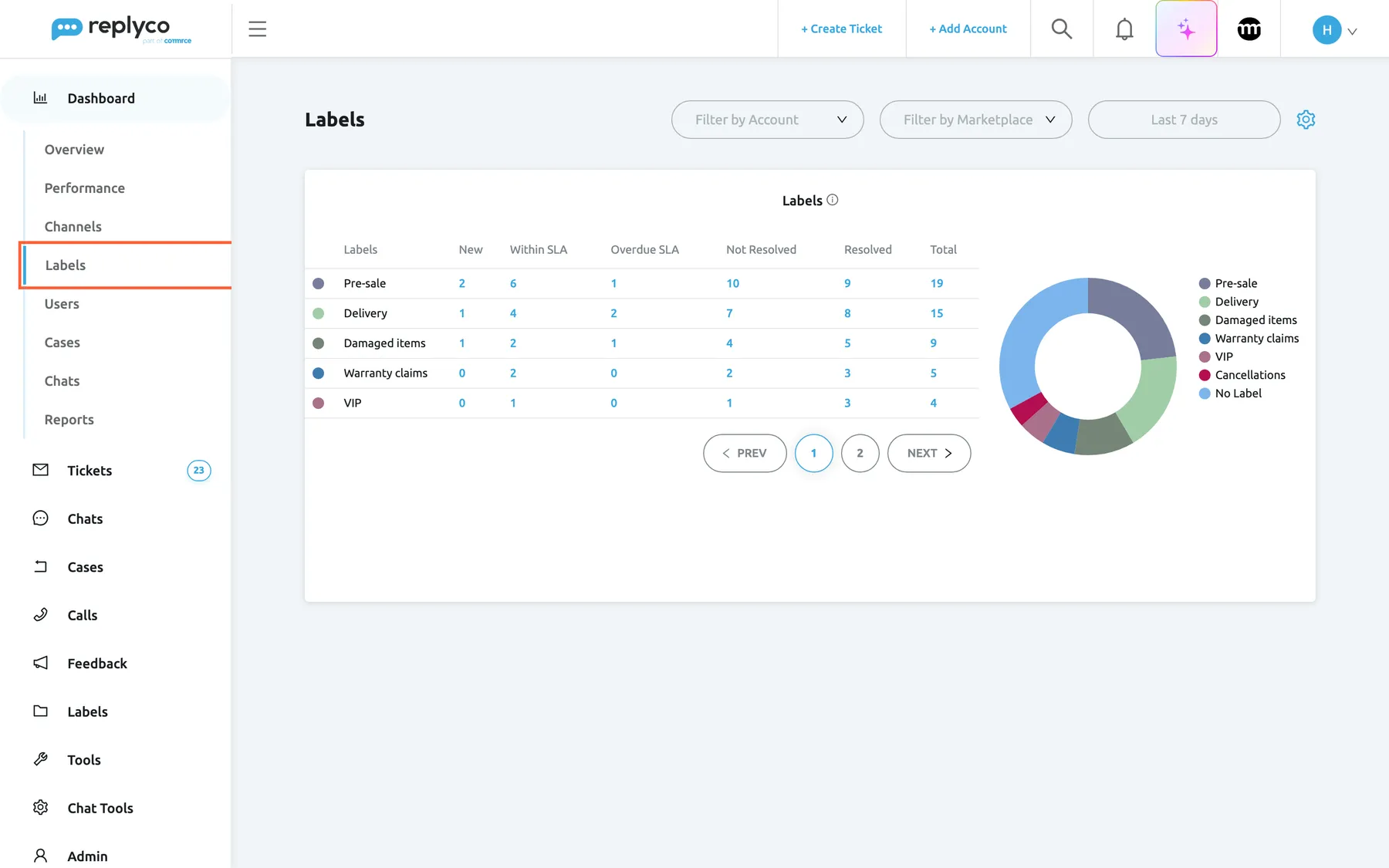This screenshot has height=868, width=1389.
Task: Expand the Filter by Marketplace dropdown
Action: point(975,120)
